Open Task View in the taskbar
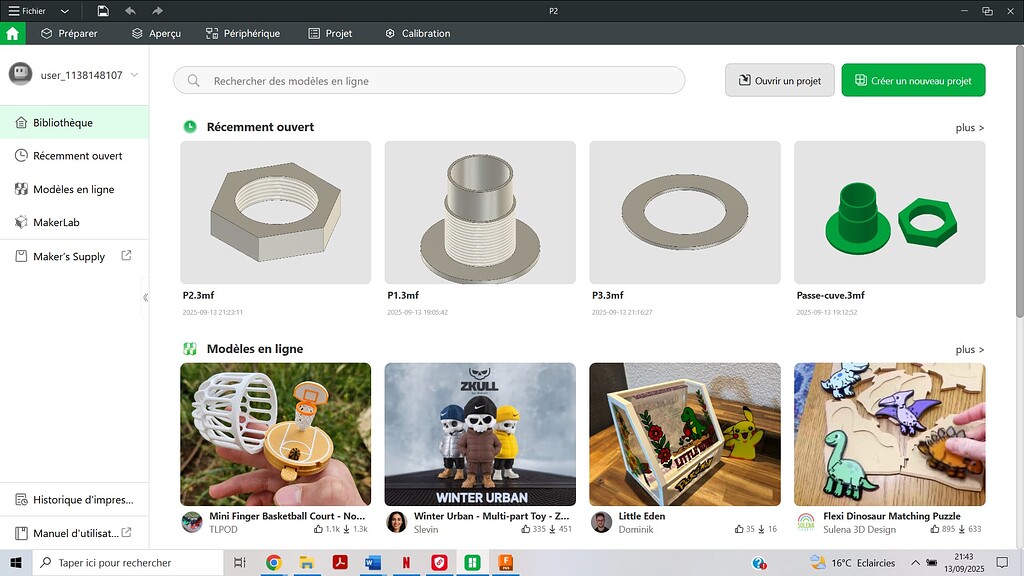The height and width of the screenshot is (576, 1024). point(240,562)
